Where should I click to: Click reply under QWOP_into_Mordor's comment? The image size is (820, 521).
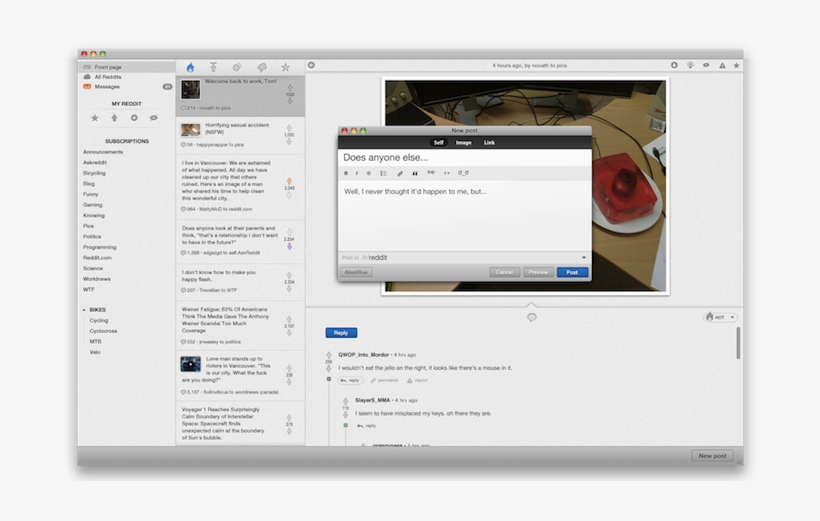pyautogui.click(x=350, y=380)
